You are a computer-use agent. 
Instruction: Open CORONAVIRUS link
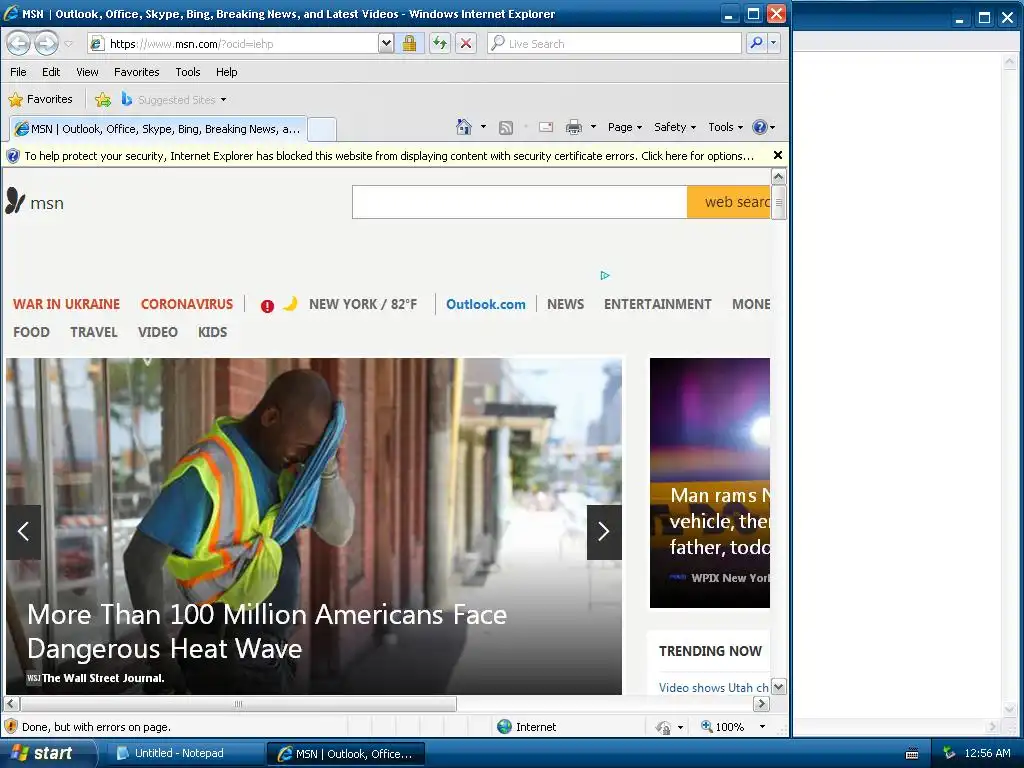187,304
